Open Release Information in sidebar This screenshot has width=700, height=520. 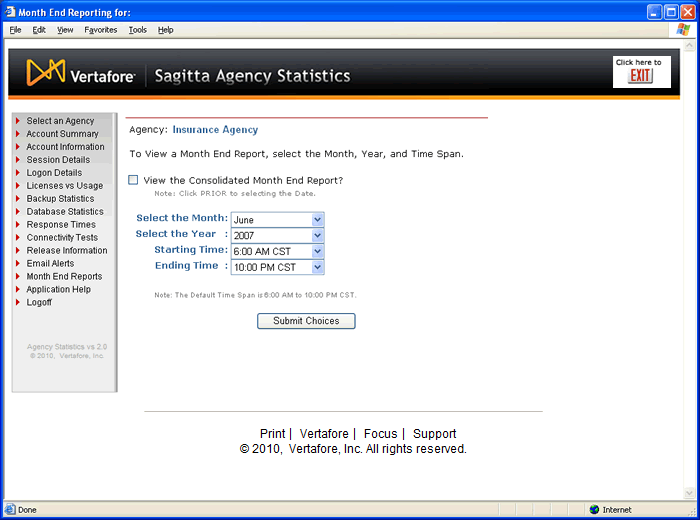pyautogui.click(x=67, y=250)
